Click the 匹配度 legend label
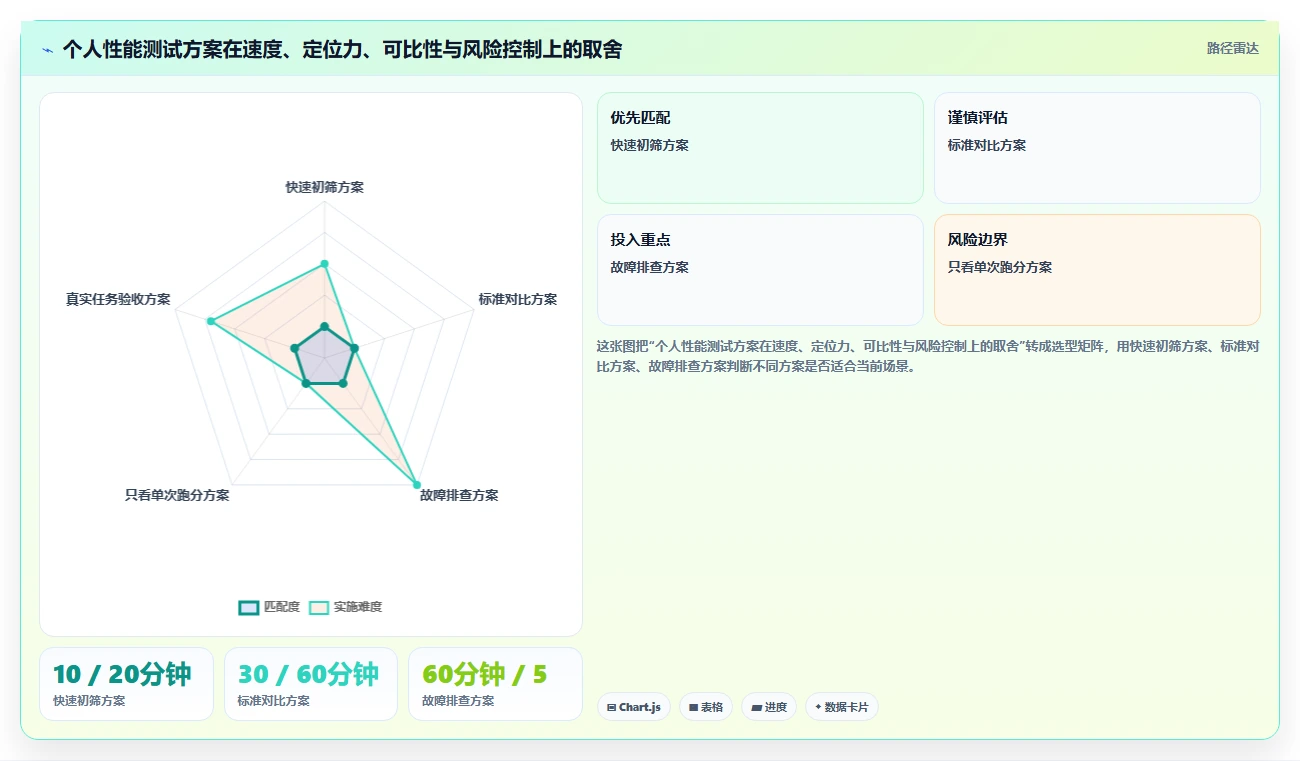1300x761 pixels. click(x=282, y=607)
